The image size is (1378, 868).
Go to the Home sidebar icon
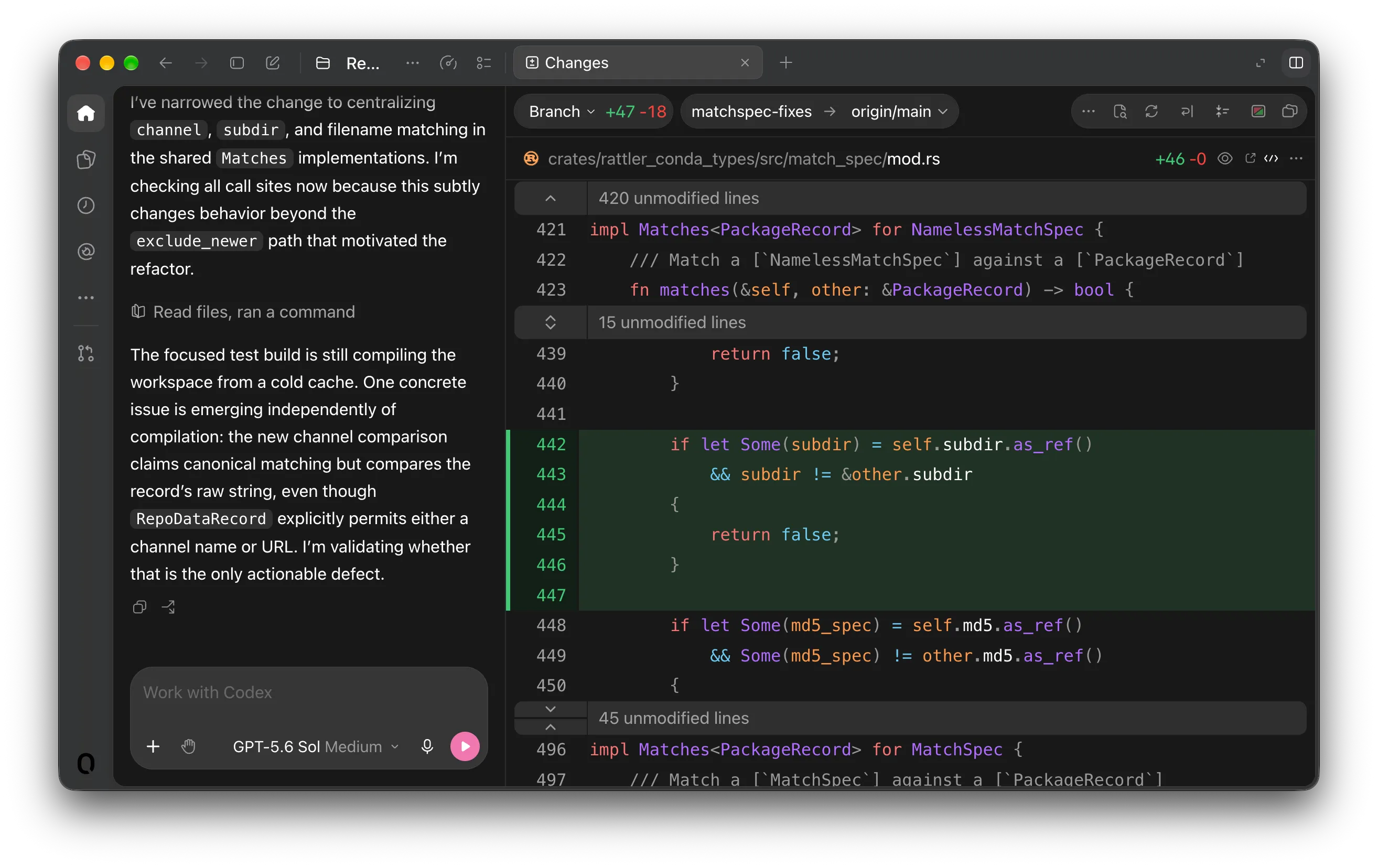[86, 113]
